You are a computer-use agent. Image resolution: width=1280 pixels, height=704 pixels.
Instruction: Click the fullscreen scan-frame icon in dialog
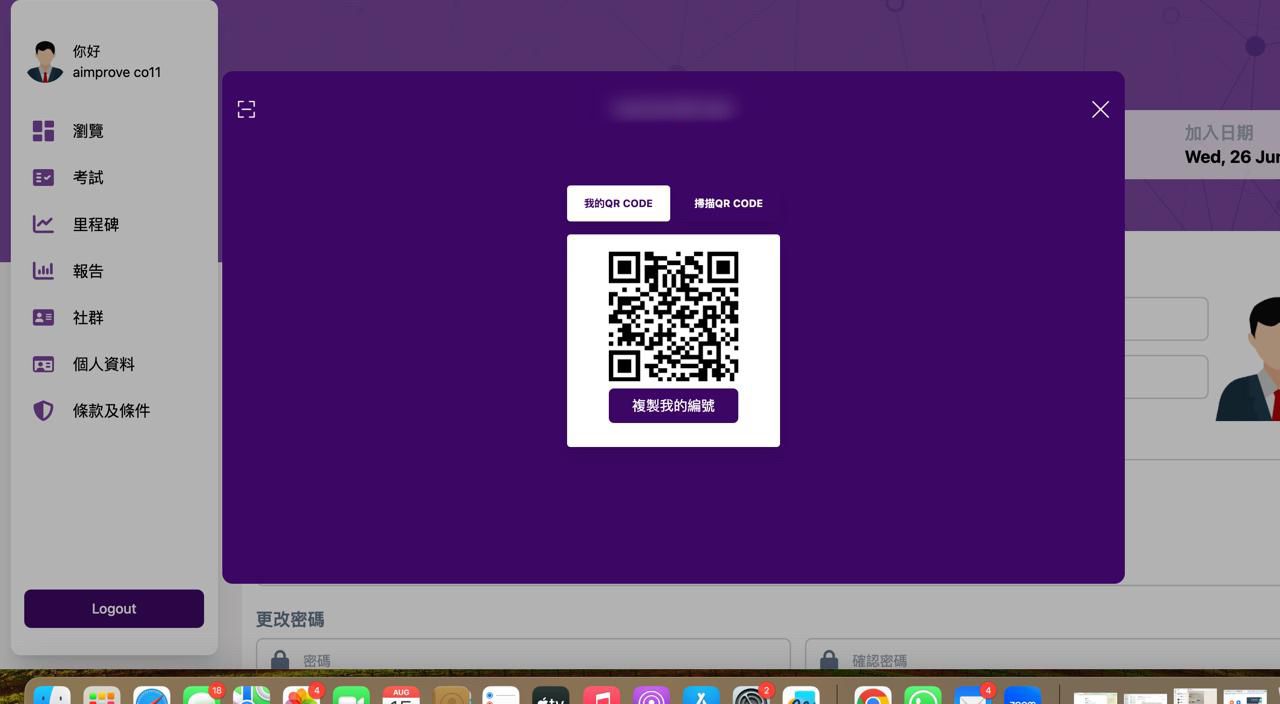pos(246,109)
